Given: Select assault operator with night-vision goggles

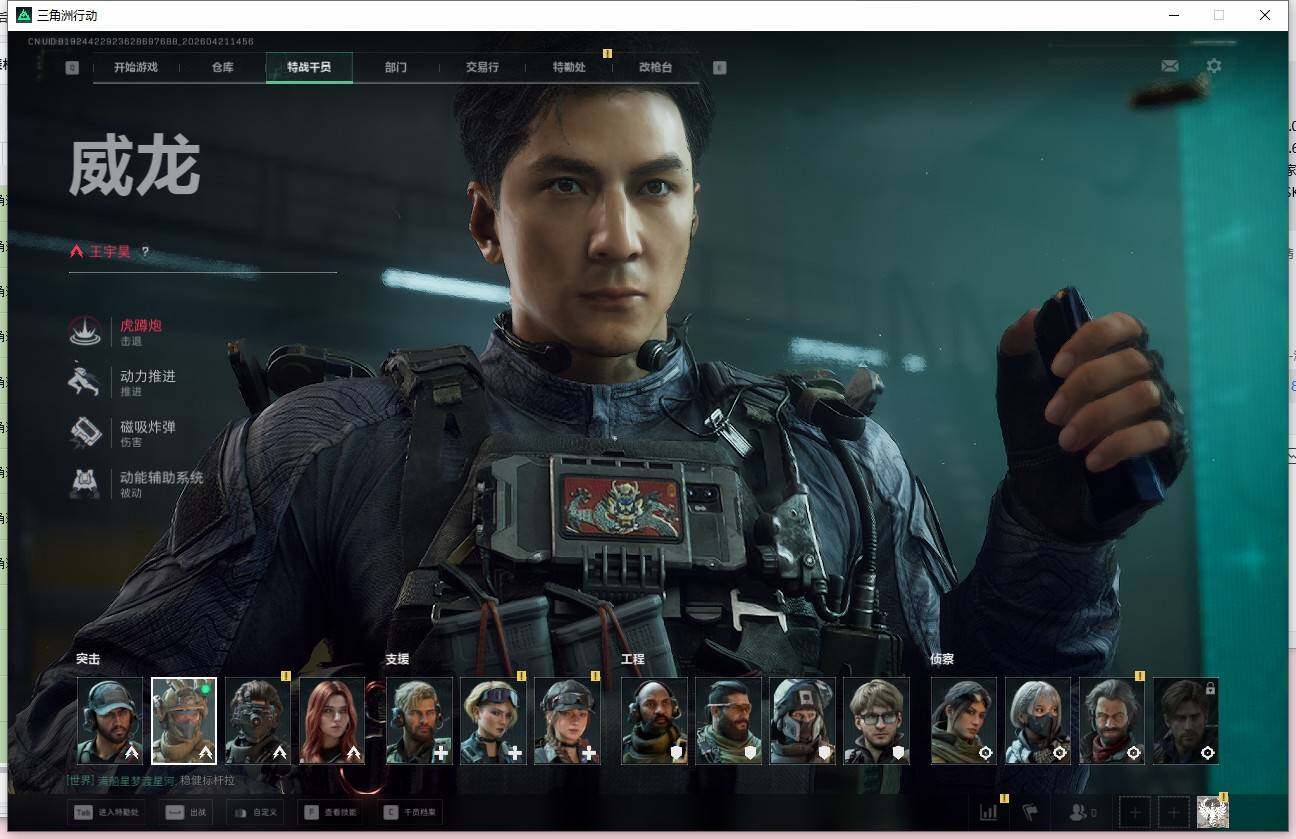Looking at the screenshot, I should [x=258, y=721].
